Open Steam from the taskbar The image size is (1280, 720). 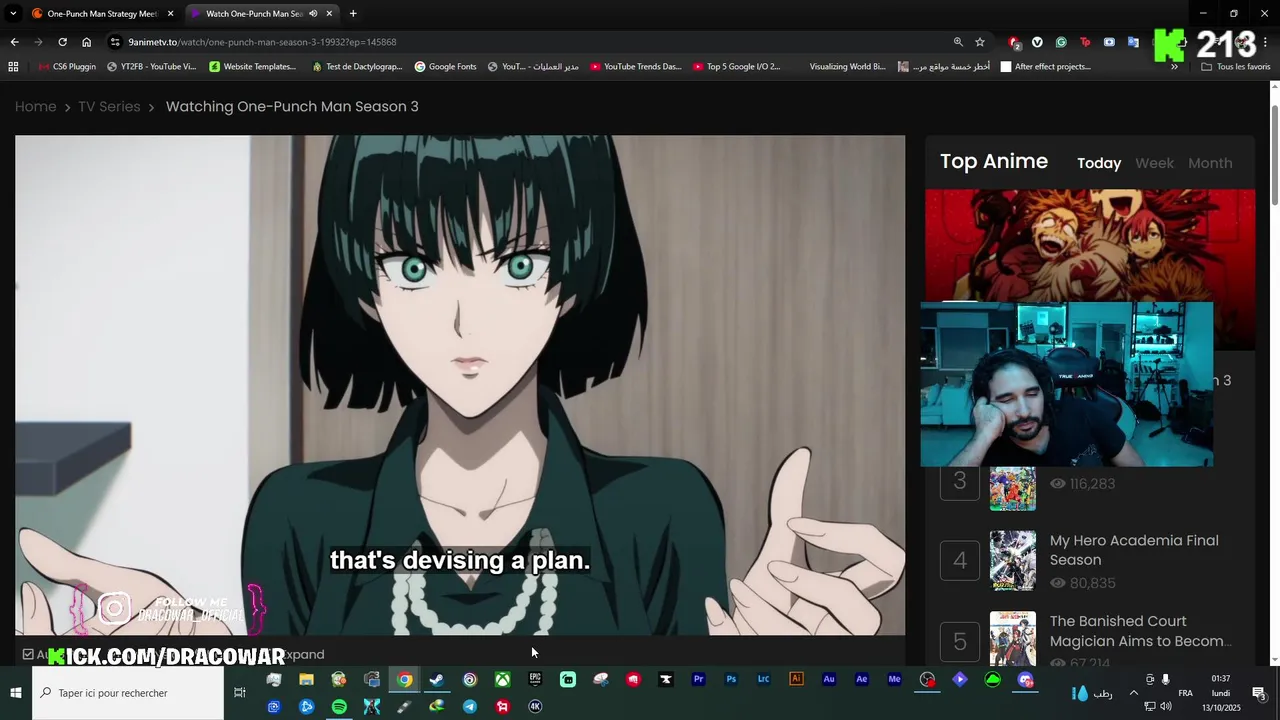pos(437,680)
